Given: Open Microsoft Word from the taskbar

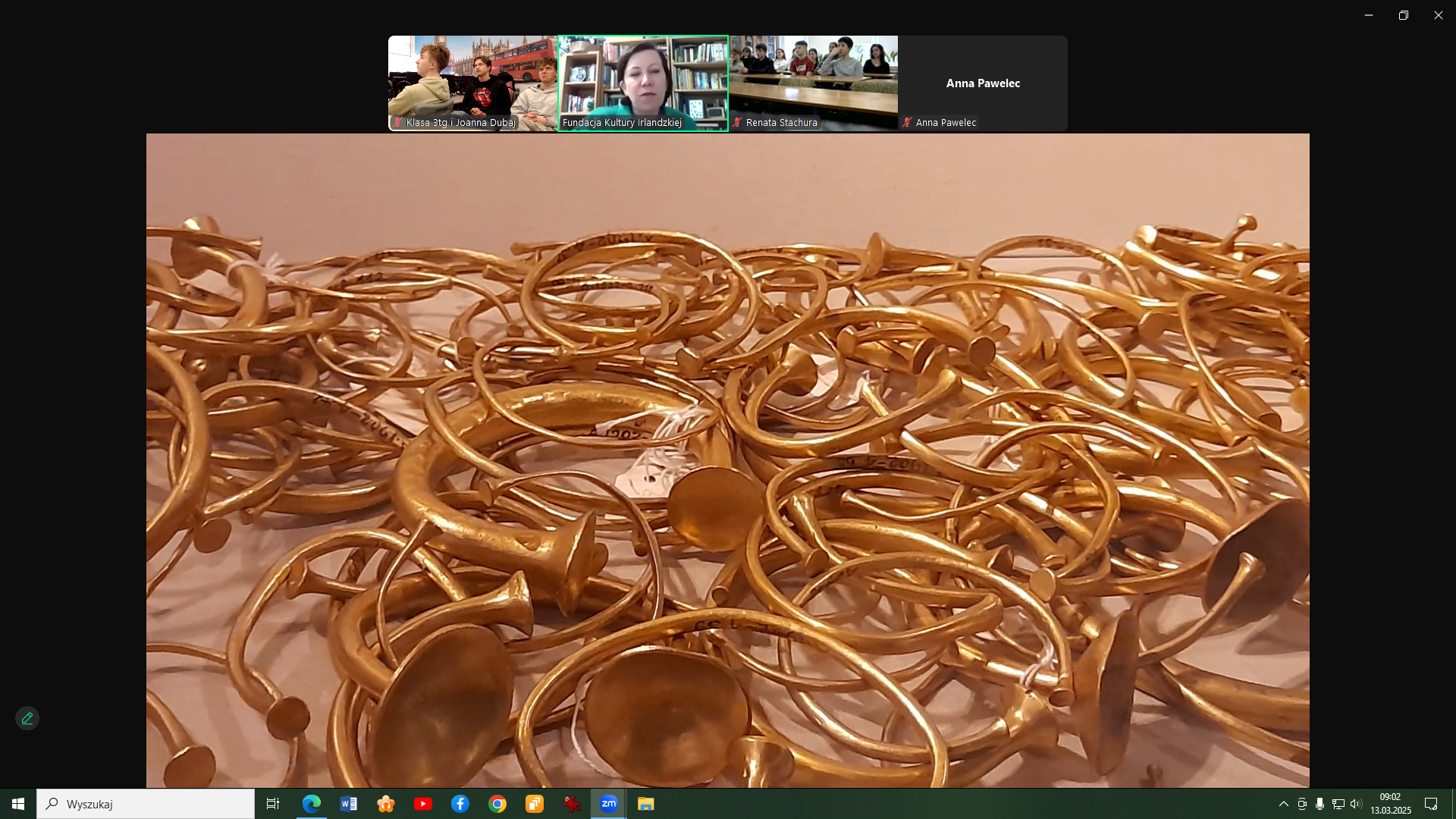Looking at the screenshot, I should click(349, 804).
